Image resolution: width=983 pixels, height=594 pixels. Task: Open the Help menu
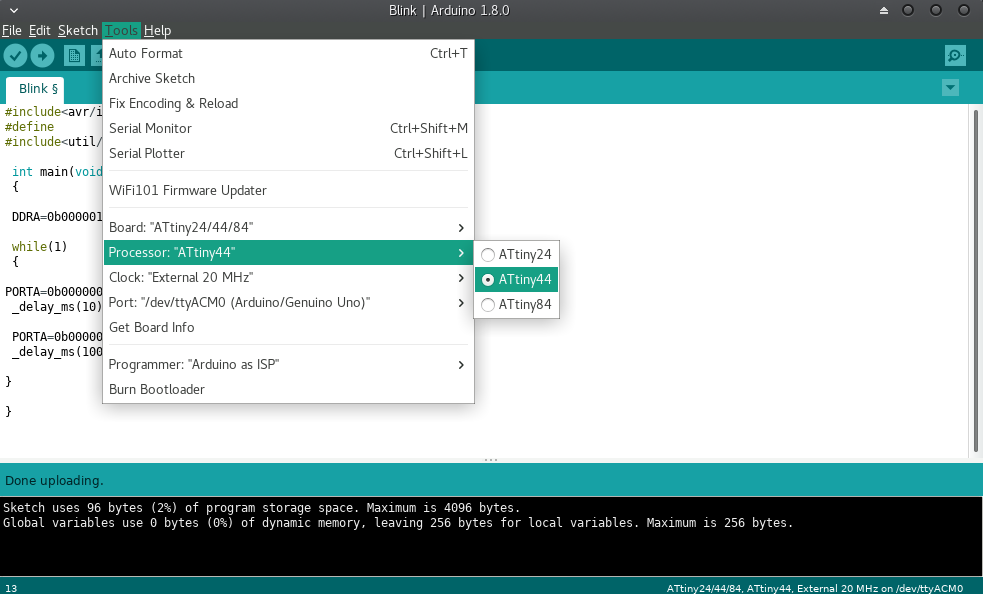point(157,30)
